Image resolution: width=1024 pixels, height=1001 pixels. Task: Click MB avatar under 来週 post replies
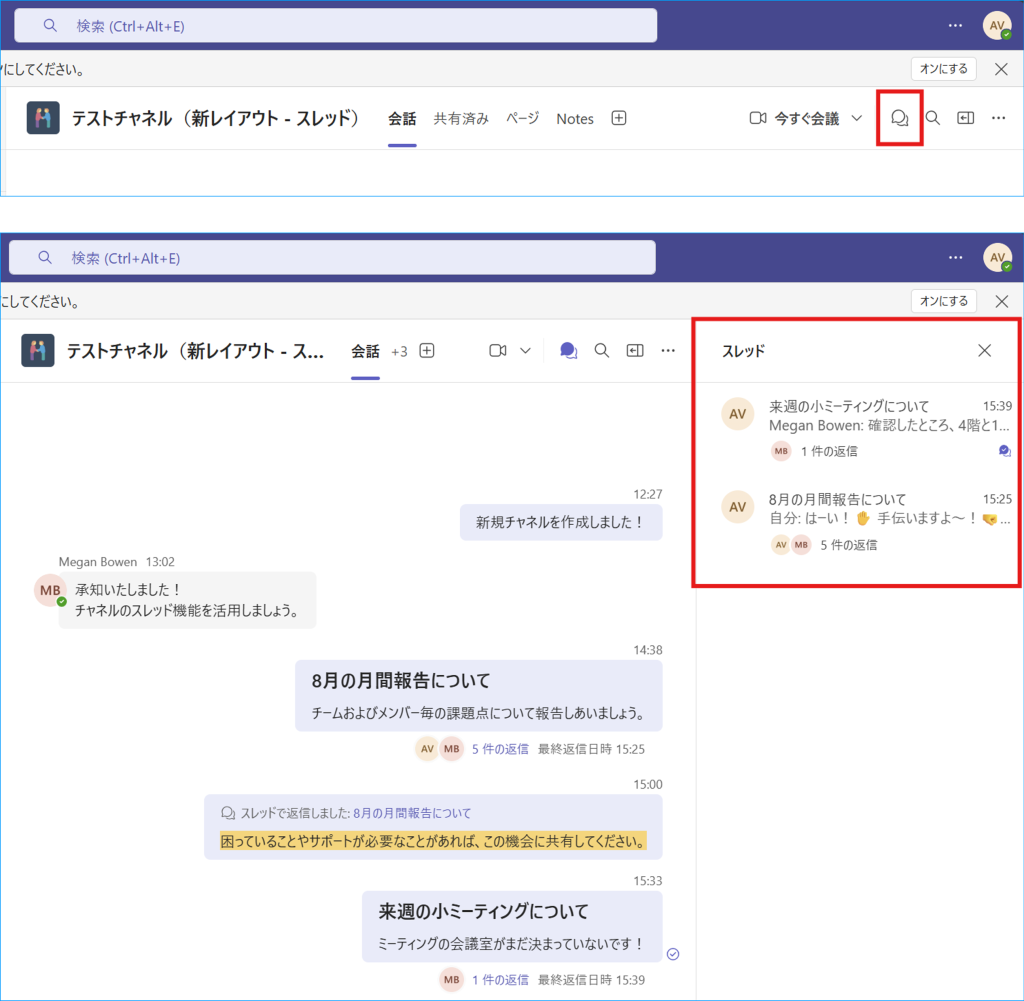coord(451,979)
